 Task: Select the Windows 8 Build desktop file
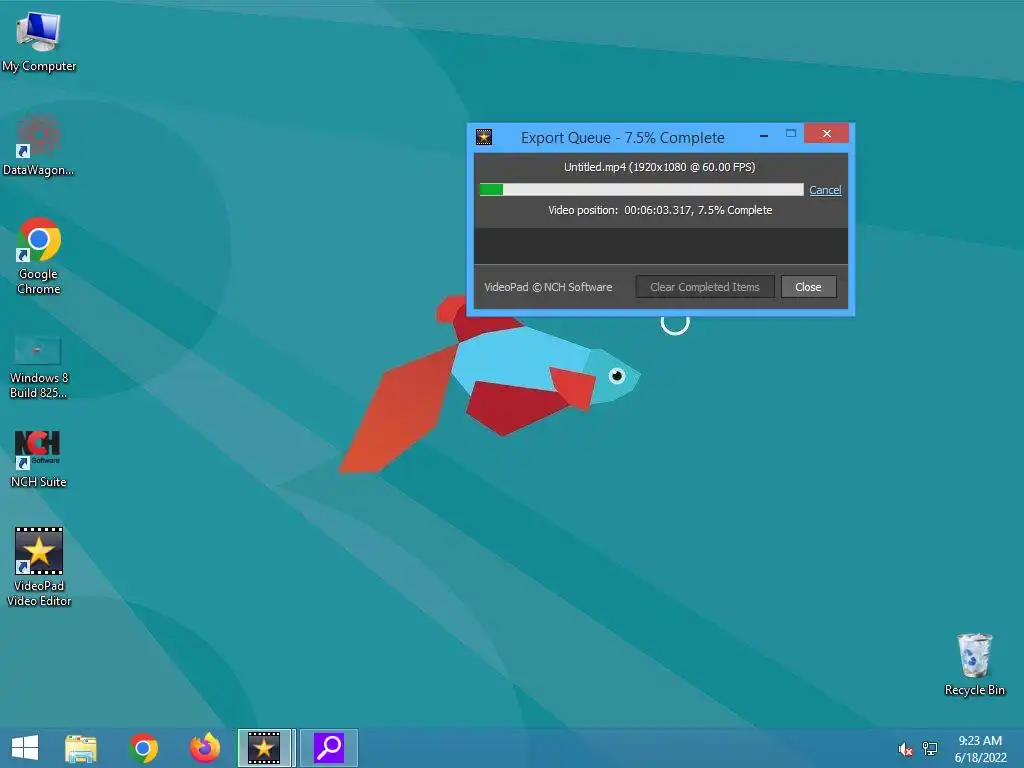(39, 366)
